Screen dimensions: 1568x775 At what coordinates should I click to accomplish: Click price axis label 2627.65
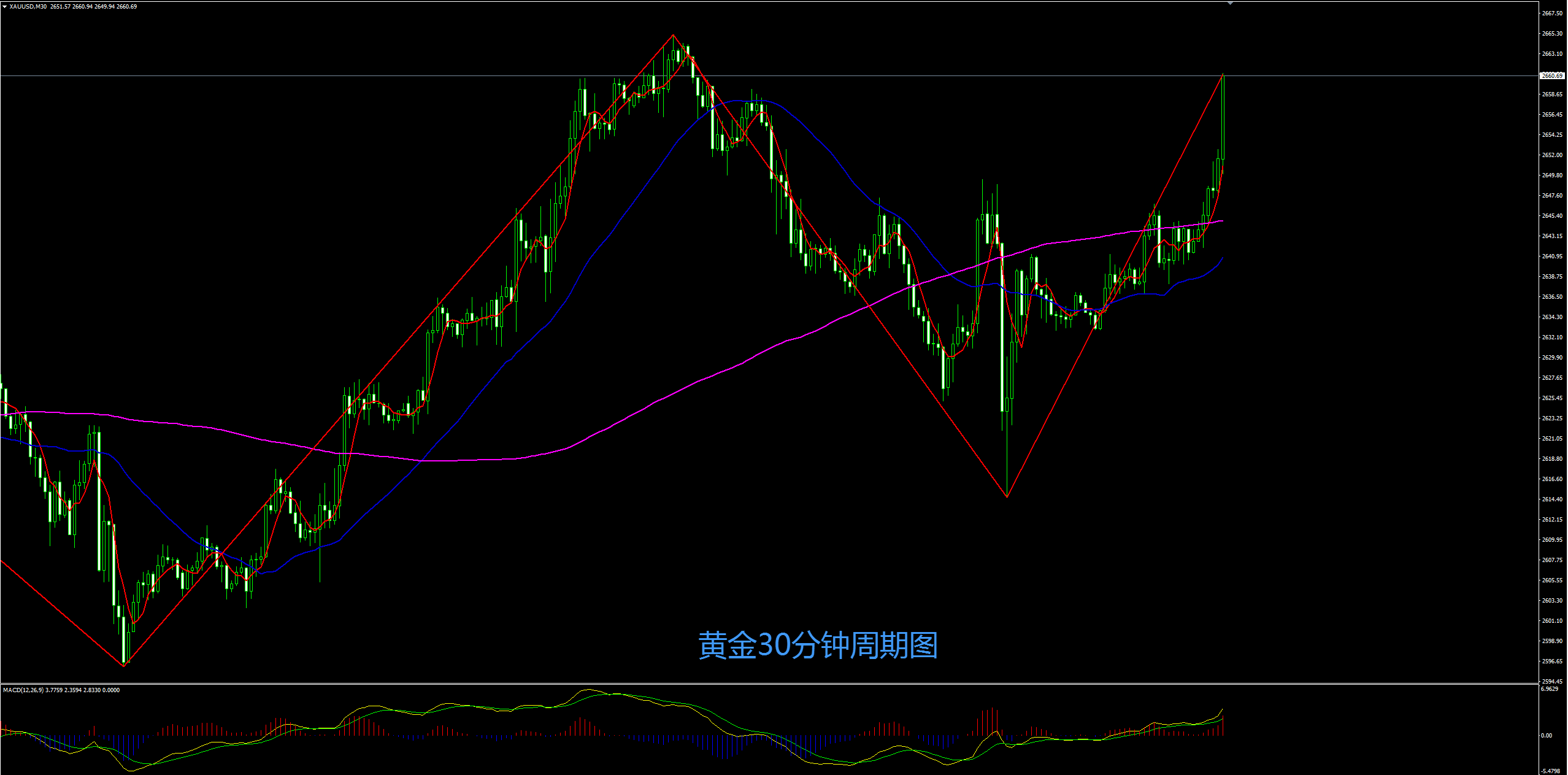coord(1552,378)
